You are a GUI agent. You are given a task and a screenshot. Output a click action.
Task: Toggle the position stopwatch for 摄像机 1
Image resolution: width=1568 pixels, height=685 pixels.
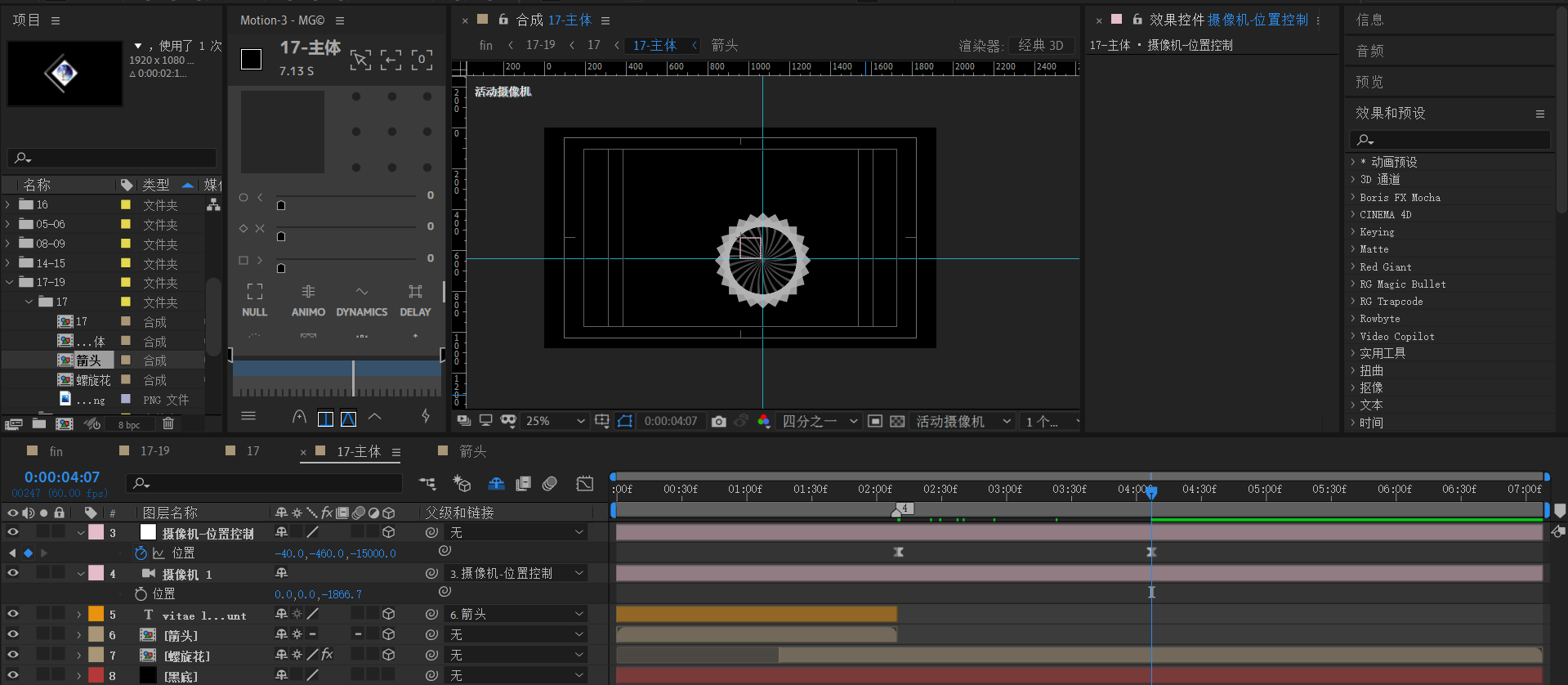[141, 593]
